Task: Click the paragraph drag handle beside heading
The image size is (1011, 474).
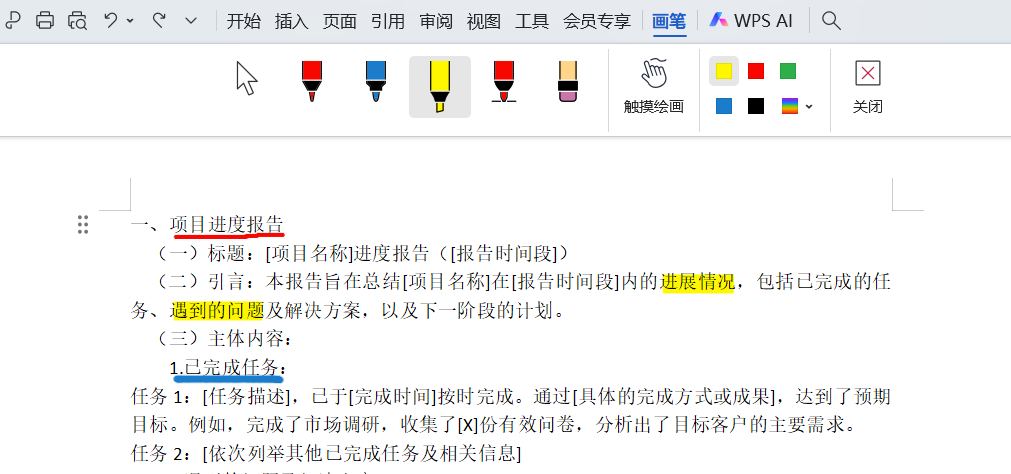Action: coord(84,225)
